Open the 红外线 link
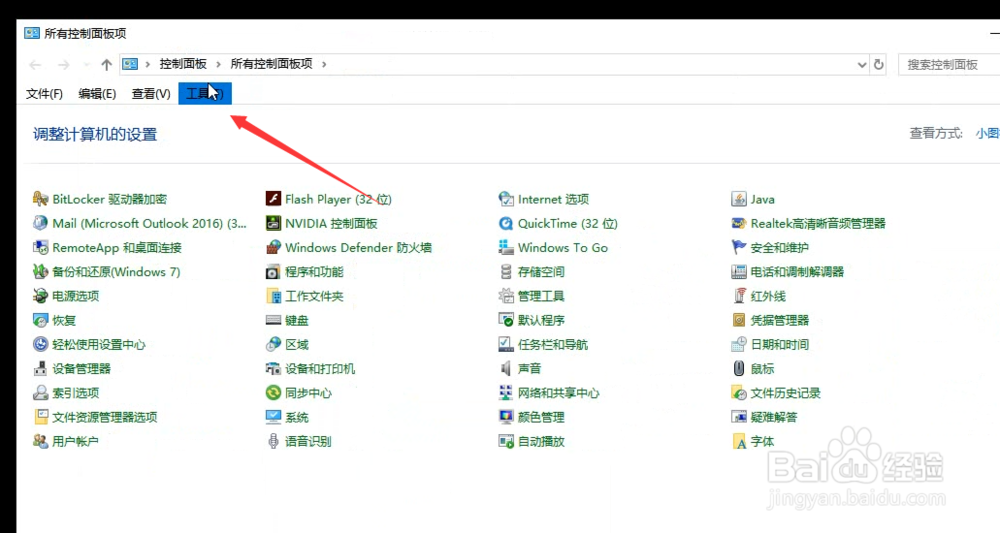This screenshot has height=533, width=1000. tap(768, 296)
